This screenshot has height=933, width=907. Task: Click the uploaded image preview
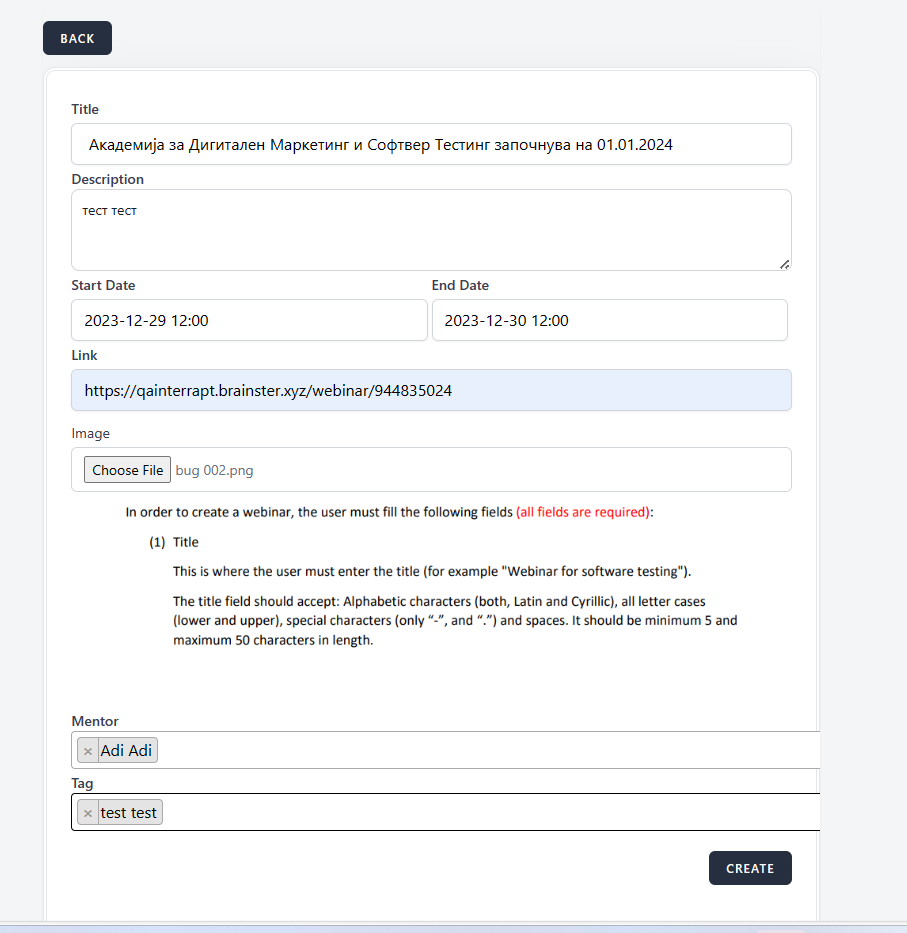(x=430, y=580)
